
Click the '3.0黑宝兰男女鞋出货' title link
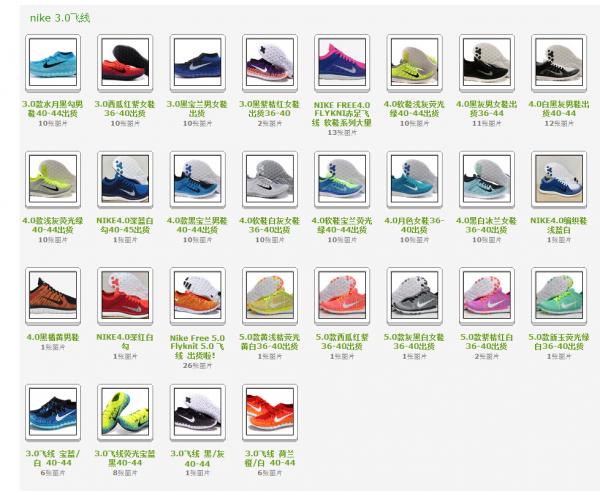coord(197,109)
